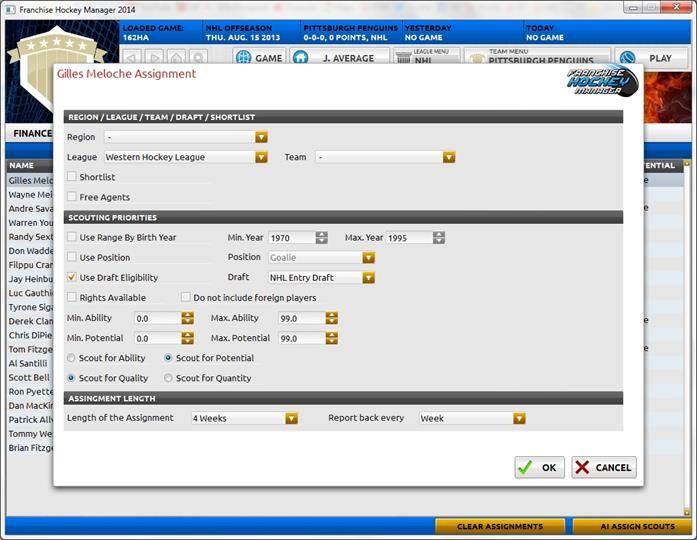This screenshot has height=540, width=697.
Task: Select scout Randy Sext in list
Action: 30,237
